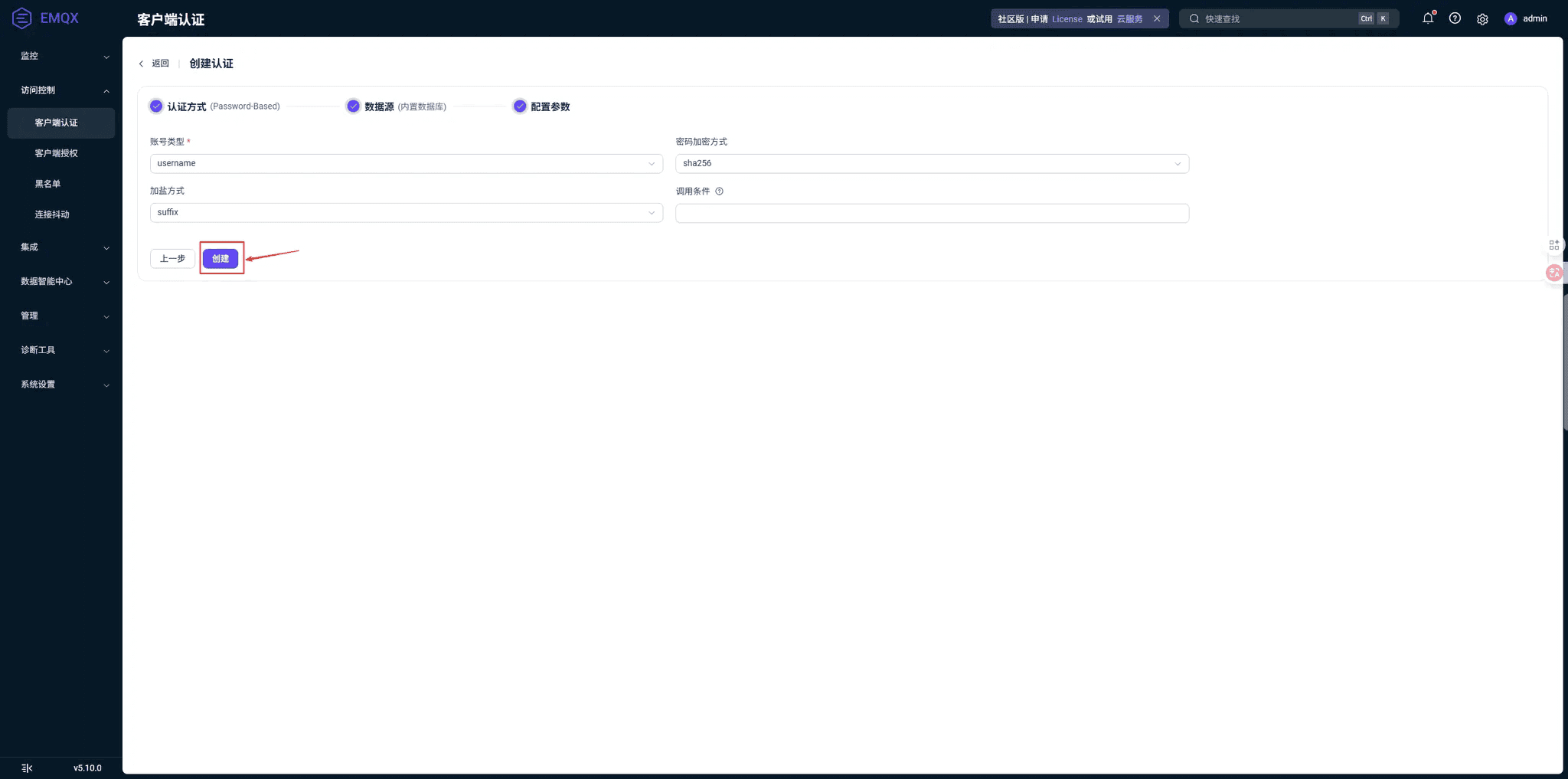1568x779 pixels.
Task: Click the back arrow next to 返回
Action: click(x=142, y=64)
